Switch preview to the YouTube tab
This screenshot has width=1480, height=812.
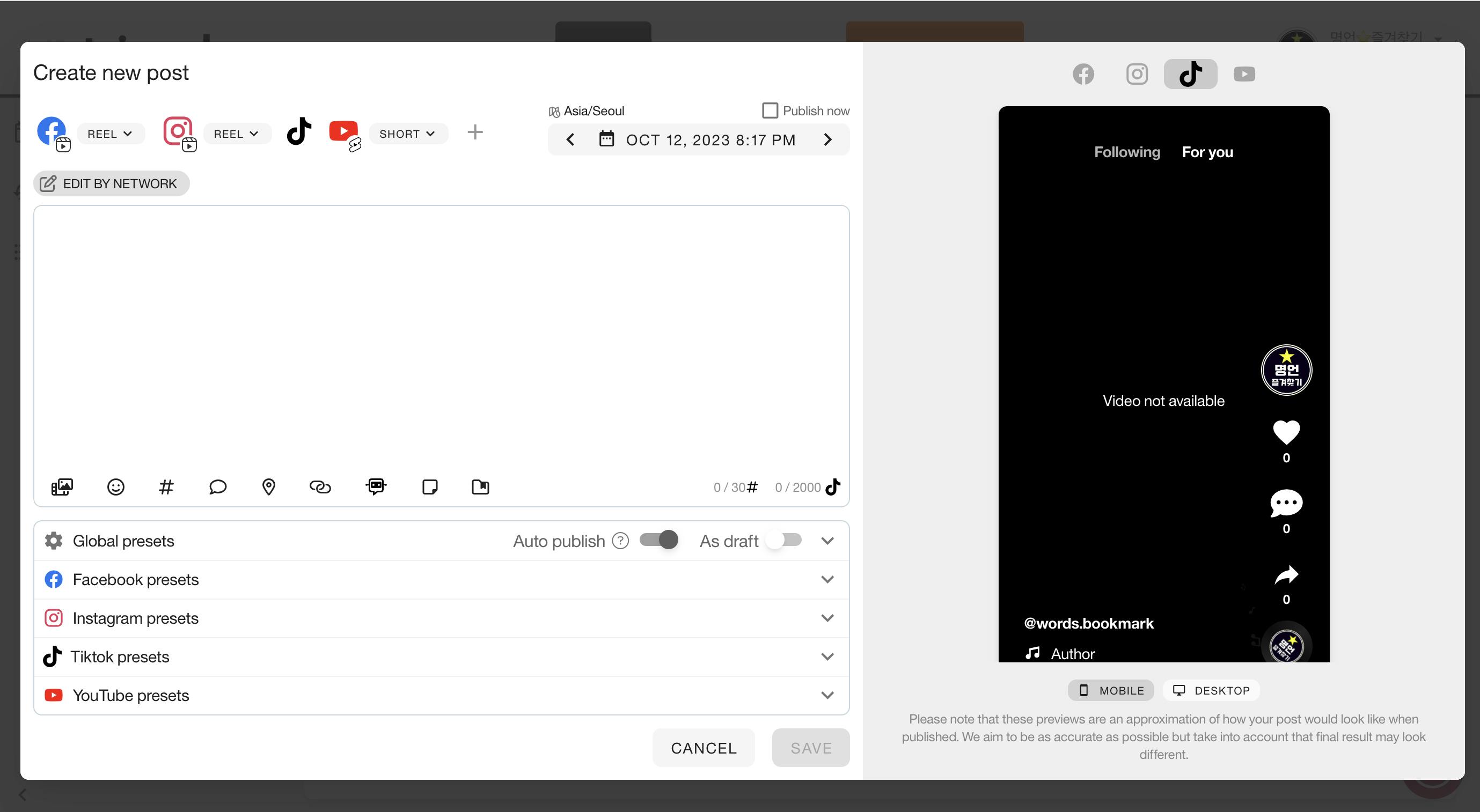point(1244,74)
